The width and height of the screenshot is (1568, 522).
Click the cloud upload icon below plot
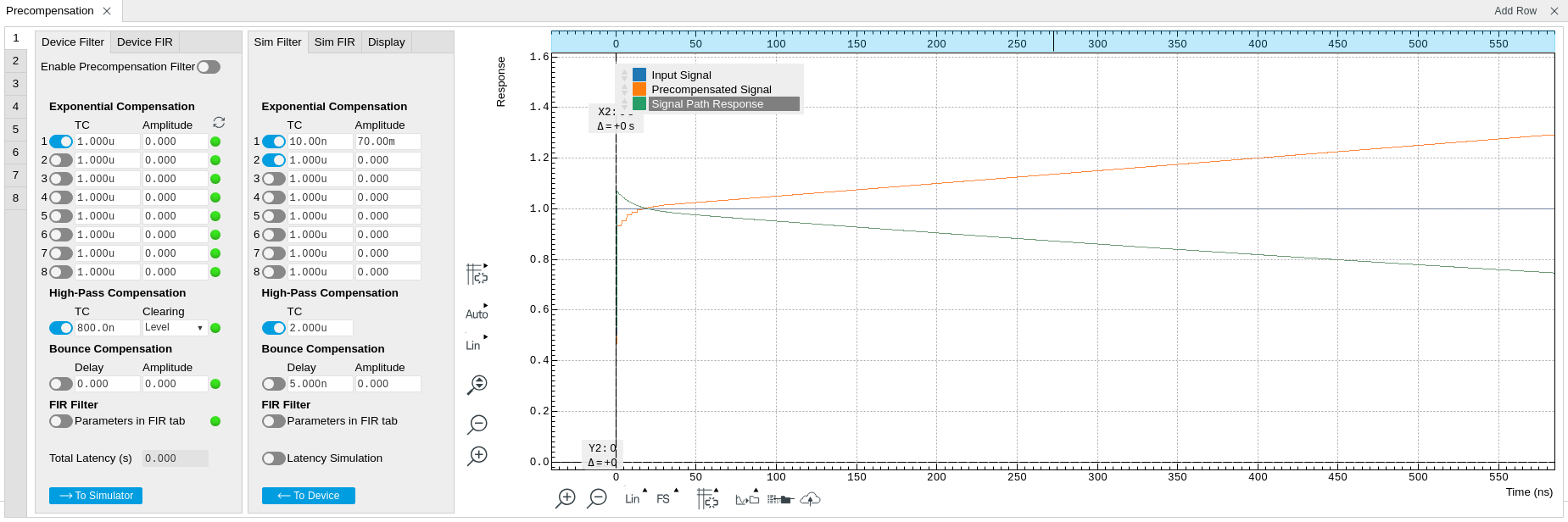[x=810, y=499]
